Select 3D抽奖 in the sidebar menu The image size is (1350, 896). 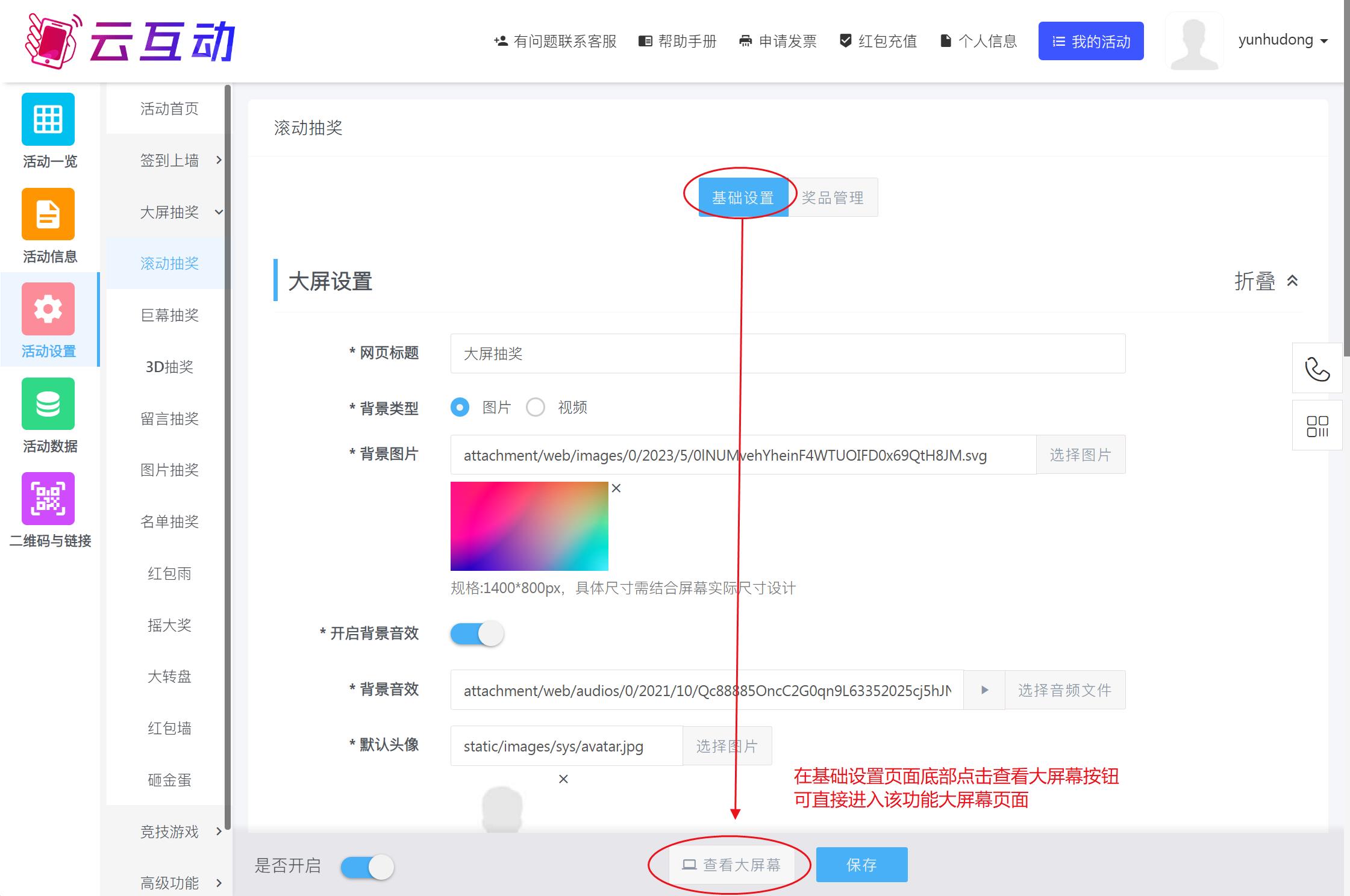pos(169,367)
